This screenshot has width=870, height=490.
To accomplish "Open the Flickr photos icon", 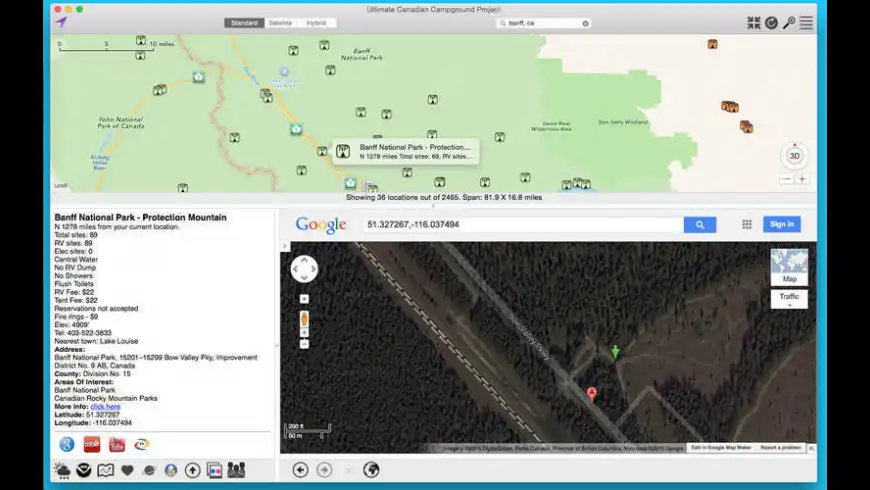I will [x=214, y=471].
